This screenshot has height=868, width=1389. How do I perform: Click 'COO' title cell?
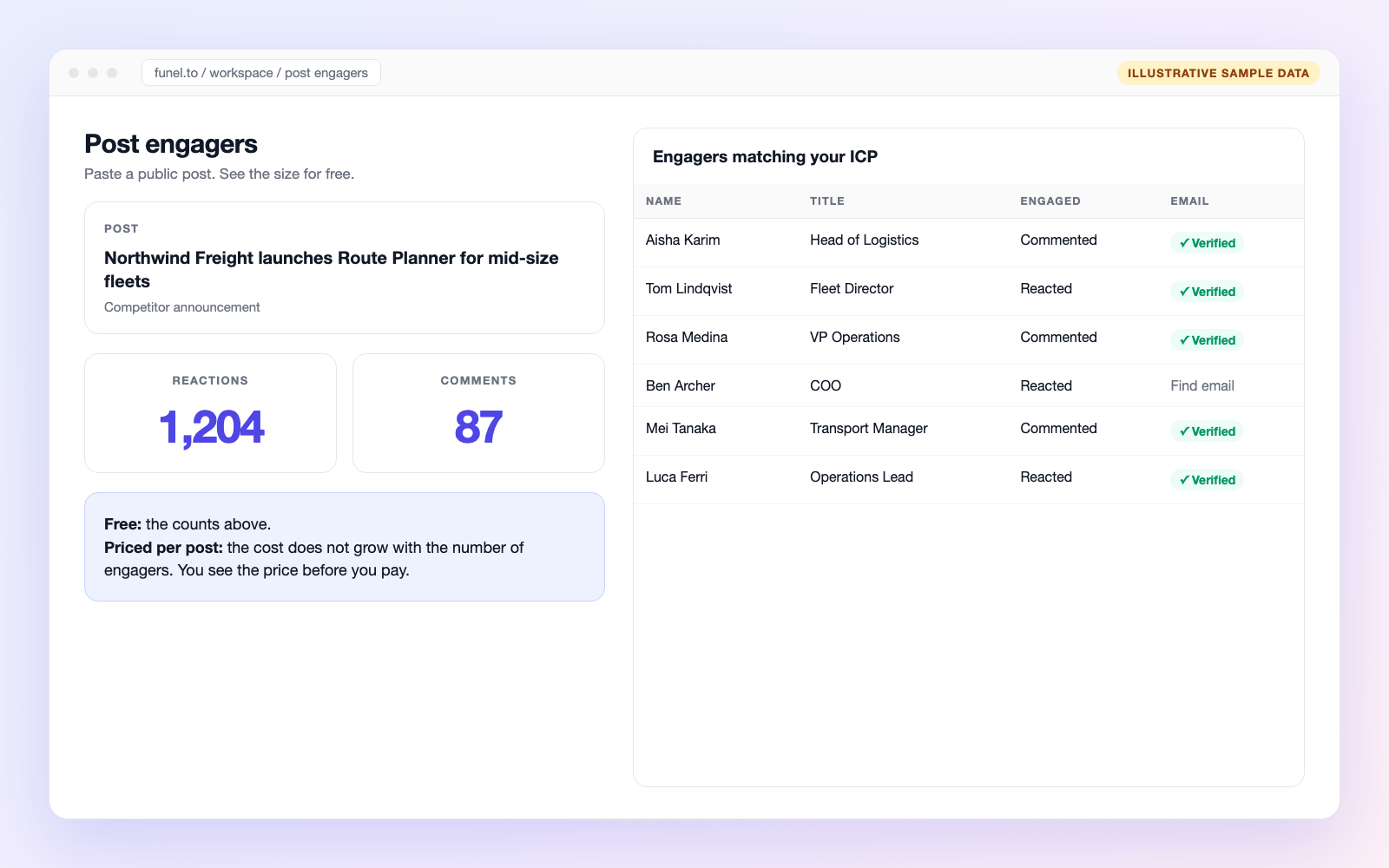826,386
